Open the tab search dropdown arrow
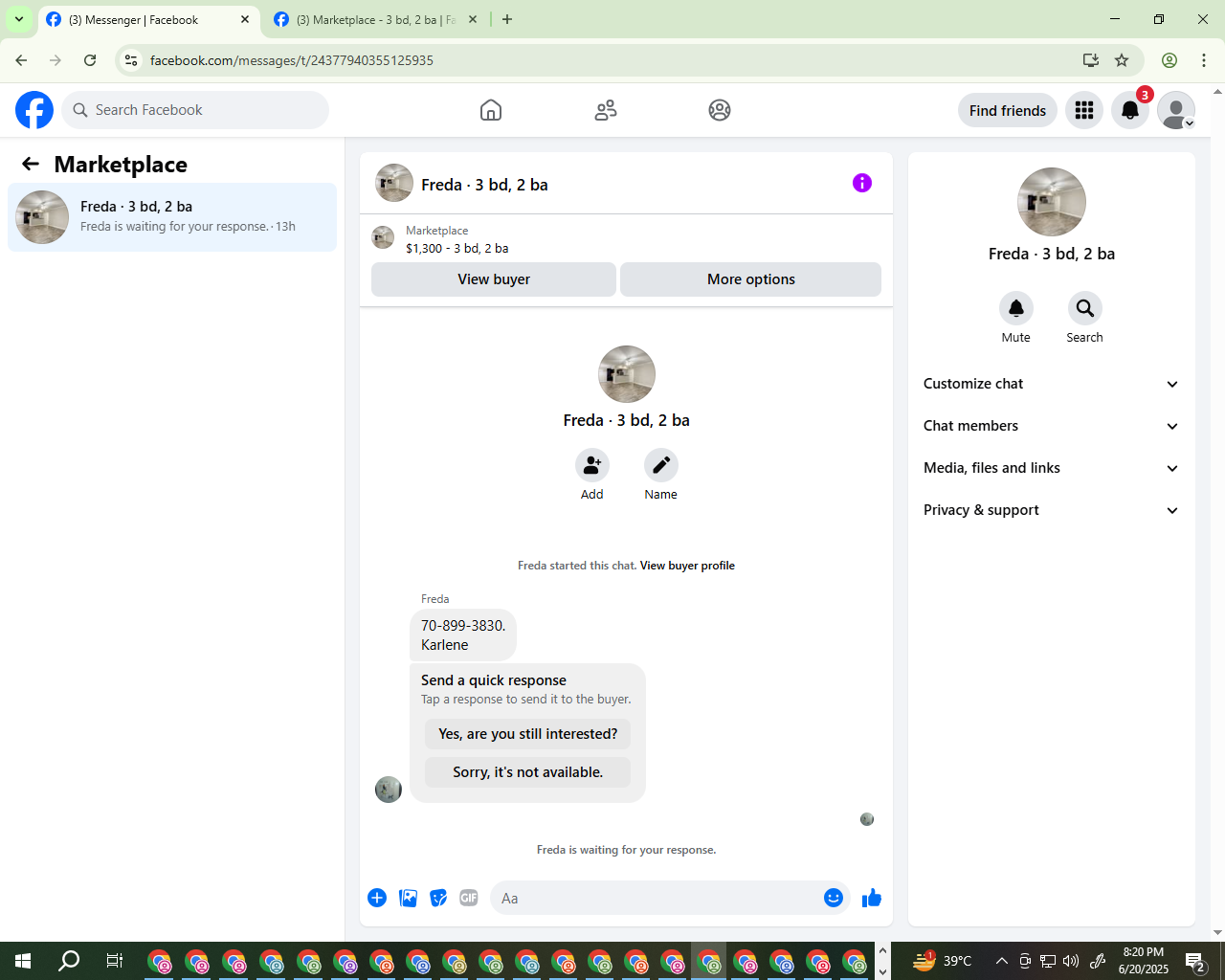 (18, 19)
